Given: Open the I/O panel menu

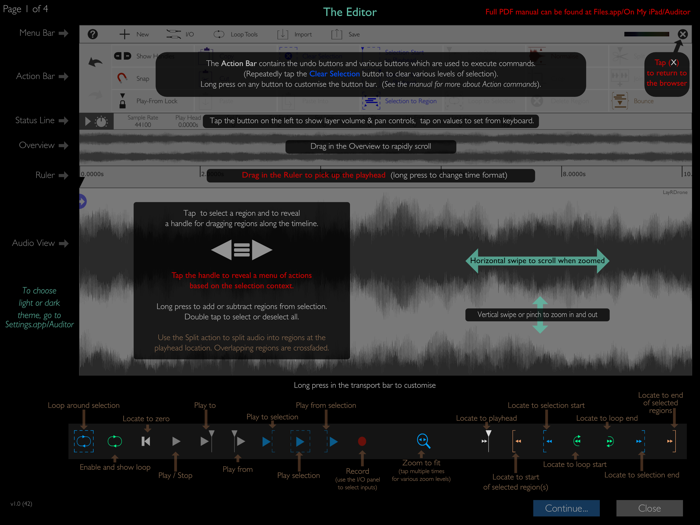Looking at the screenshot, I should [x=180, y=34].
